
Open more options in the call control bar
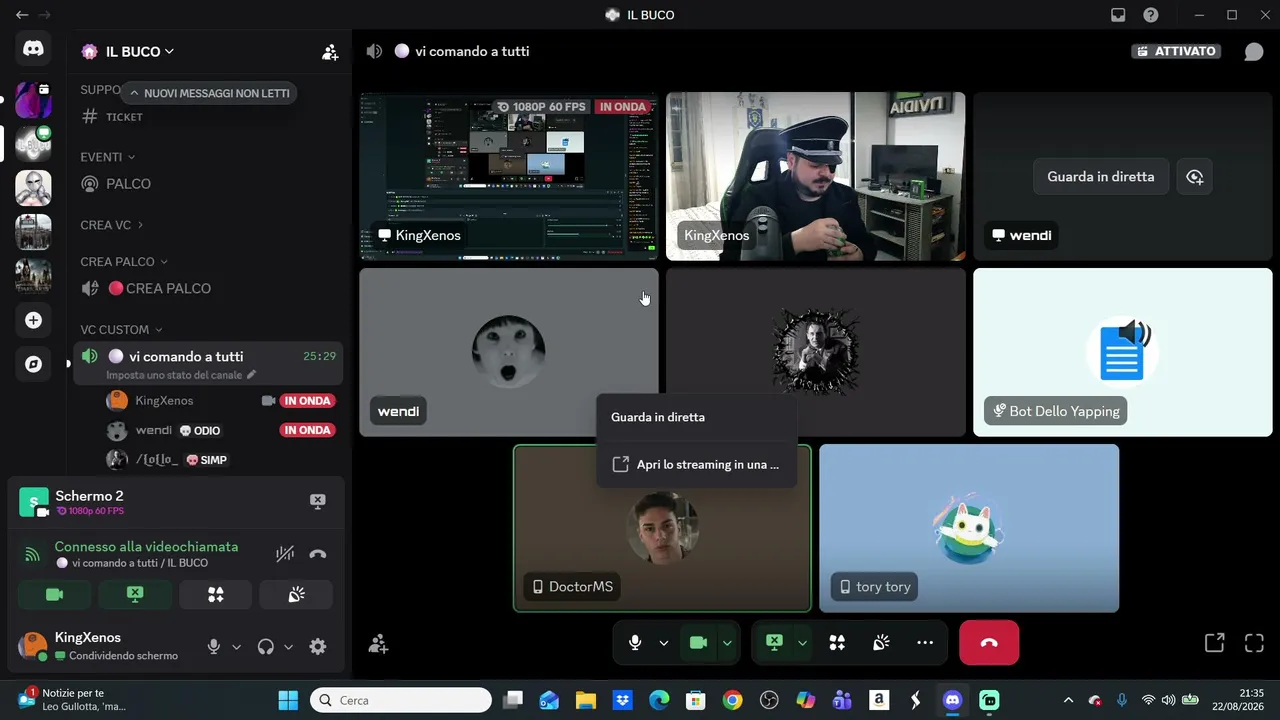coord(925,643)
